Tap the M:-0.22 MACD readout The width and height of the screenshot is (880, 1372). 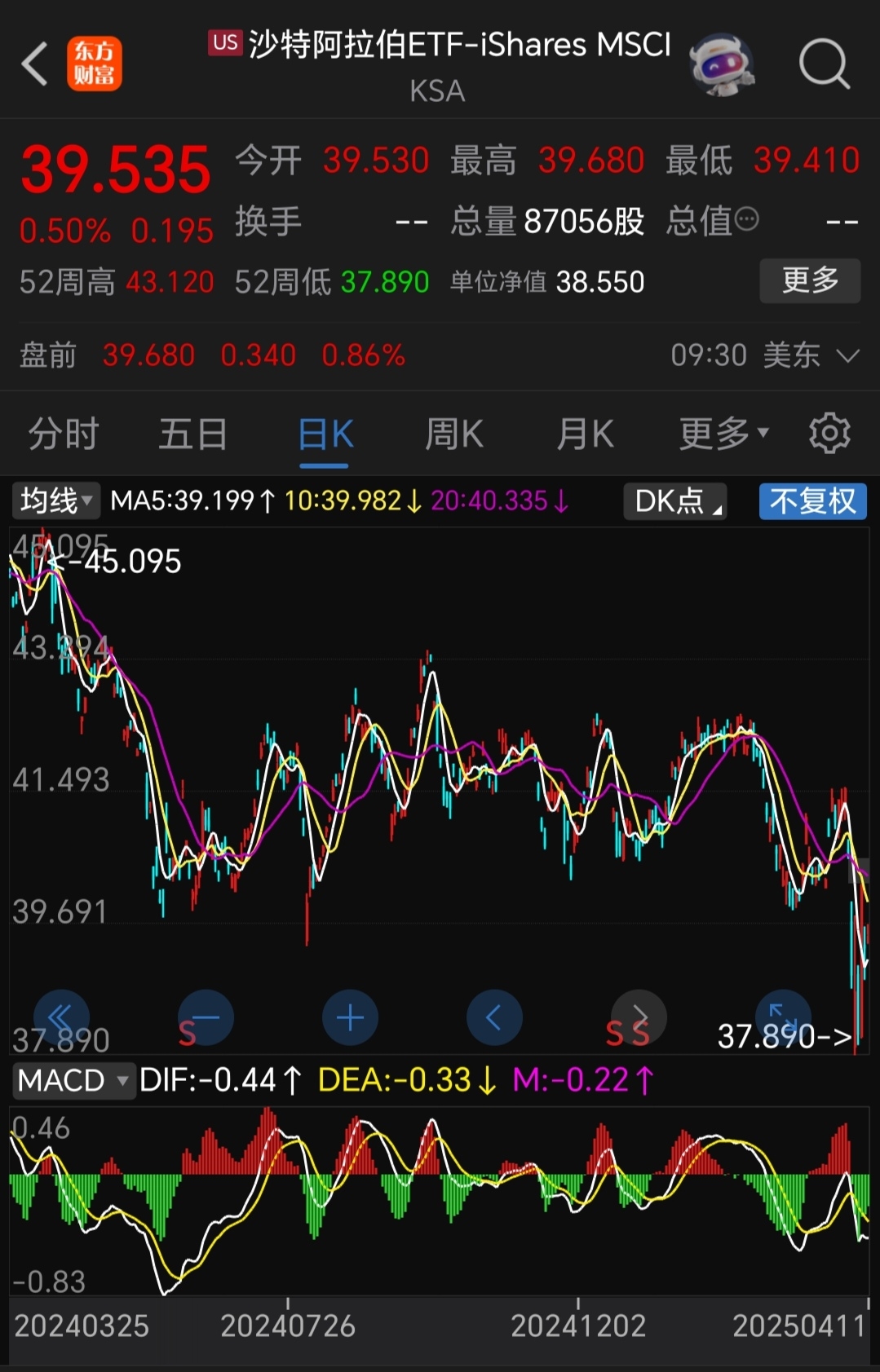point(583,1081)
